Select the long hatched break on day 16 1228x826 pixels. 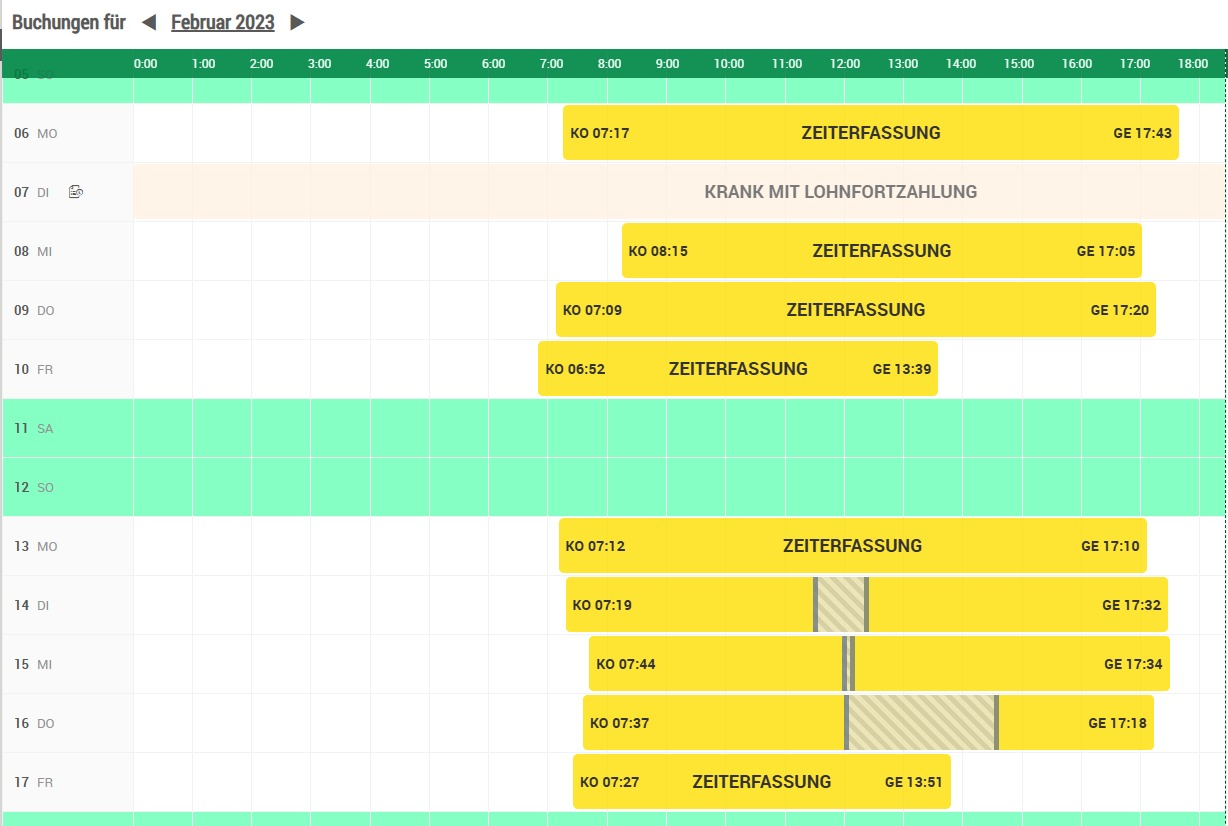point(921,722)
